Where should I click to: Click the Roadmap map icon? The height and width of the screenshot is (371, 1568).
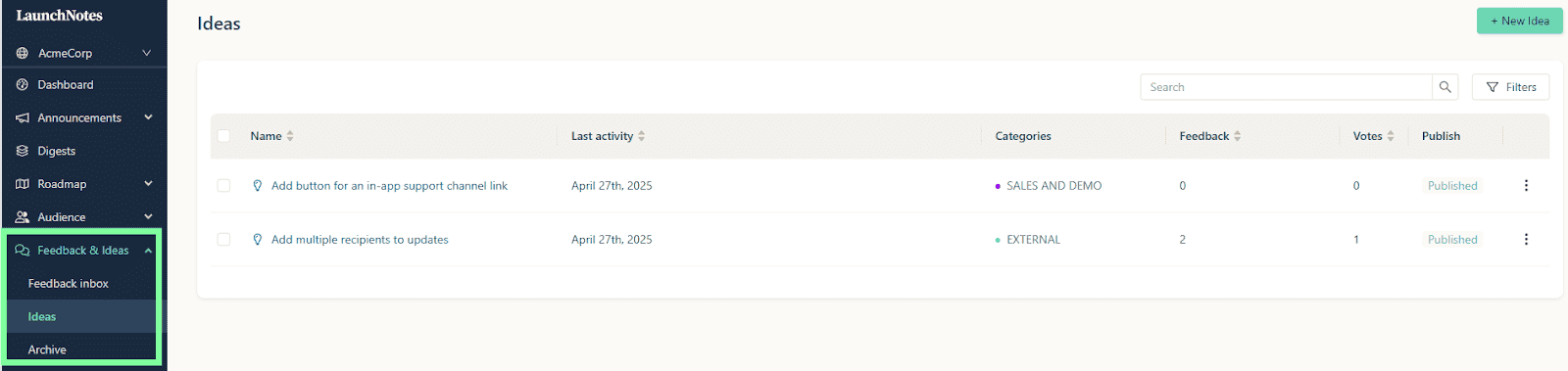tap(23, 184)
